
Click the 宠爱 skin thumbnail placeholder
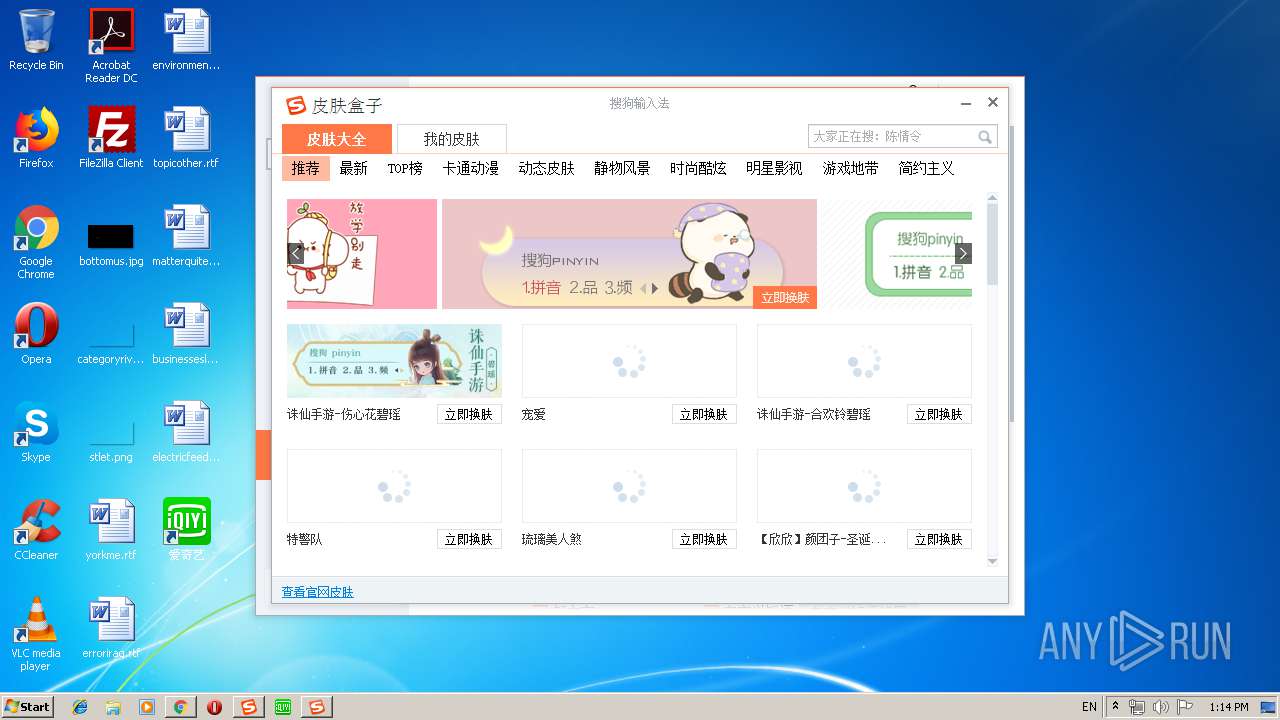[x=629, y=361]
